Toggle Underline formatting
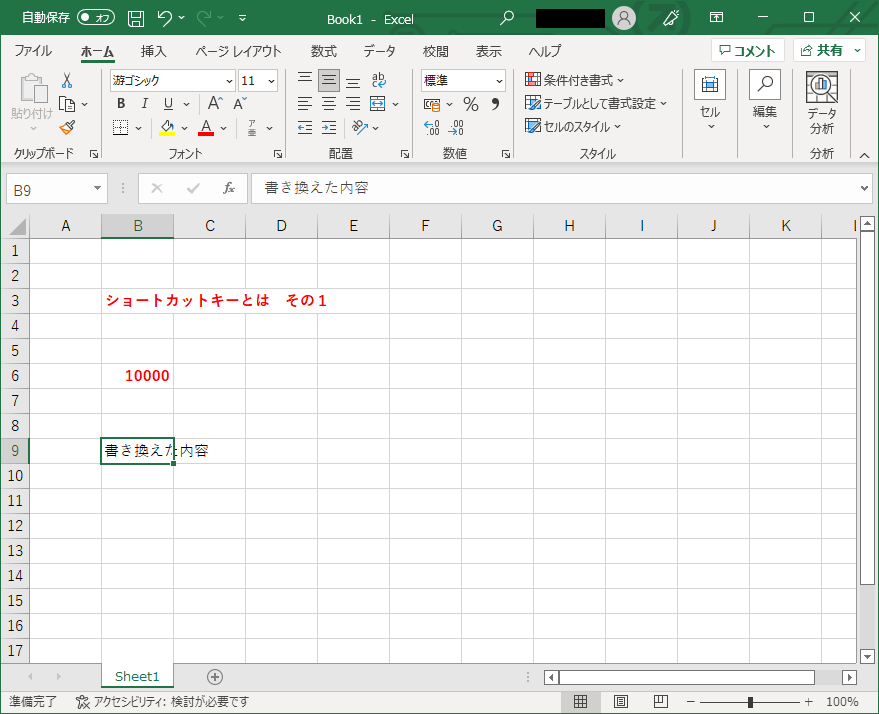 (168, 104)
